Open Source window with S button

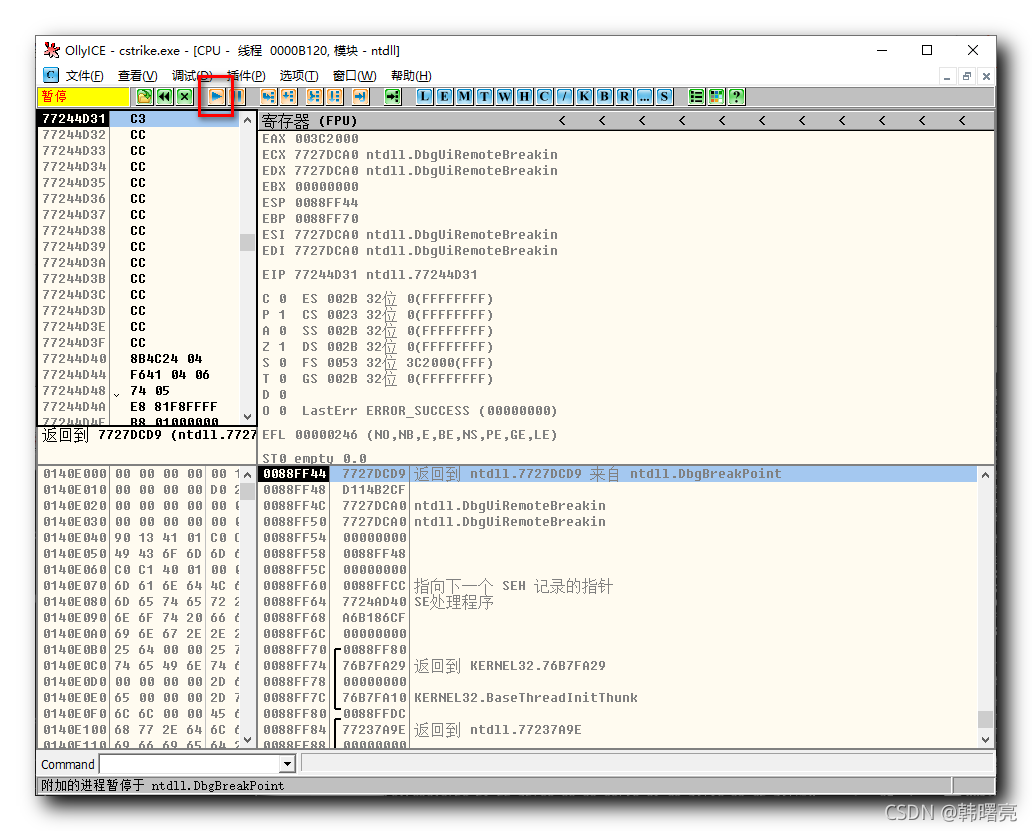coord(664,97)
